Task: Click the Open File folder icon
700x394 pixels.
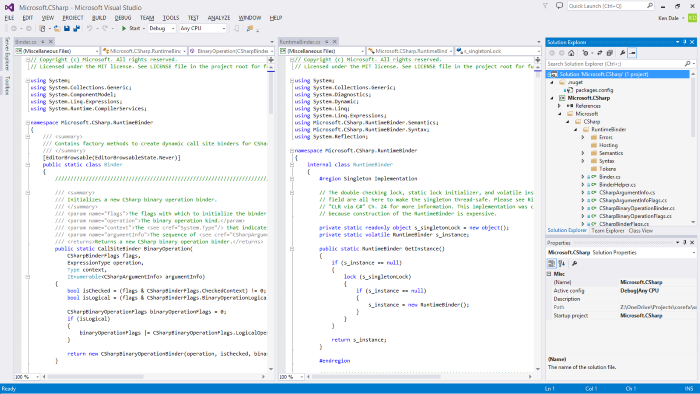Action: pyautogui.click(x=57, y=28)
